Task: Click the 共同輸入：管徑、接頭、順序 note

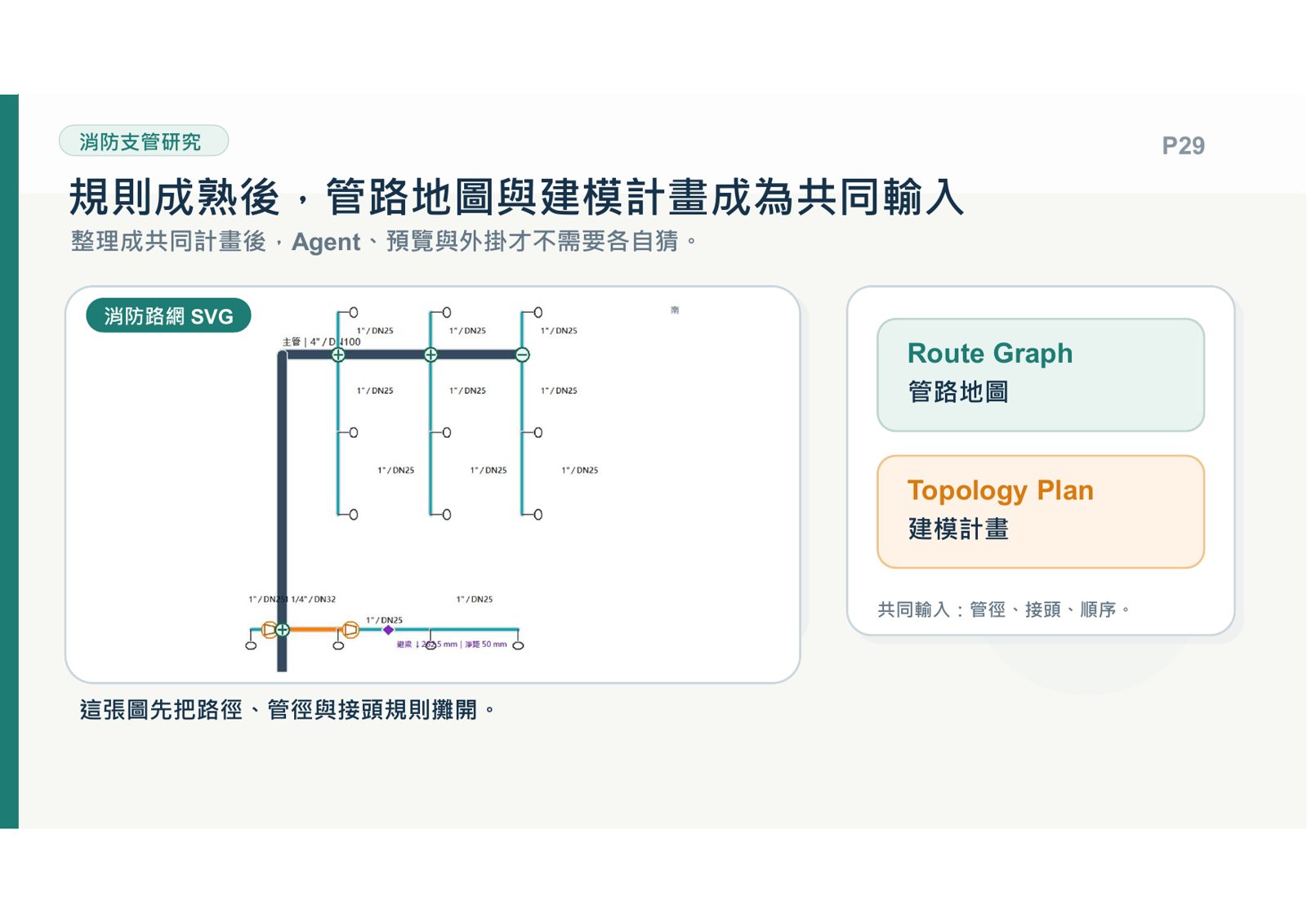Action: [1004, 609]
